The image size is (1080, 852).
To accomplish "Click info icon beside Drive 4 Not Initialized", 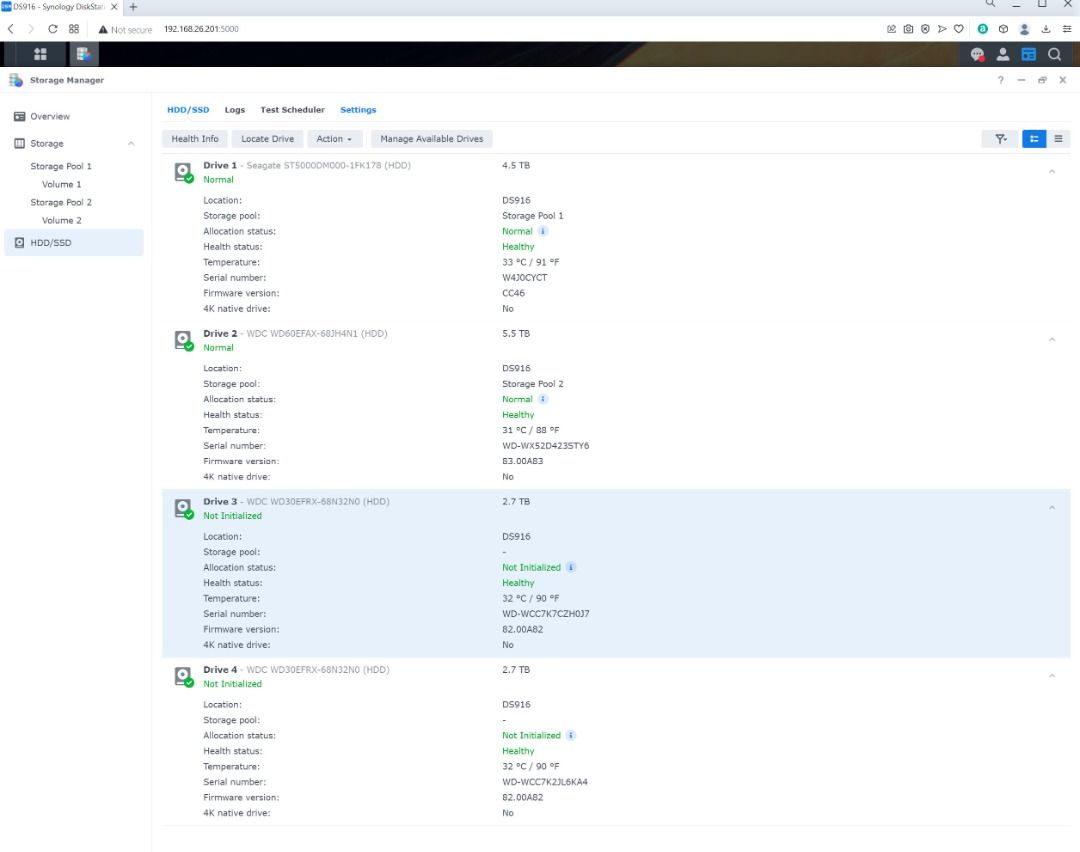I will coord(571,736).
